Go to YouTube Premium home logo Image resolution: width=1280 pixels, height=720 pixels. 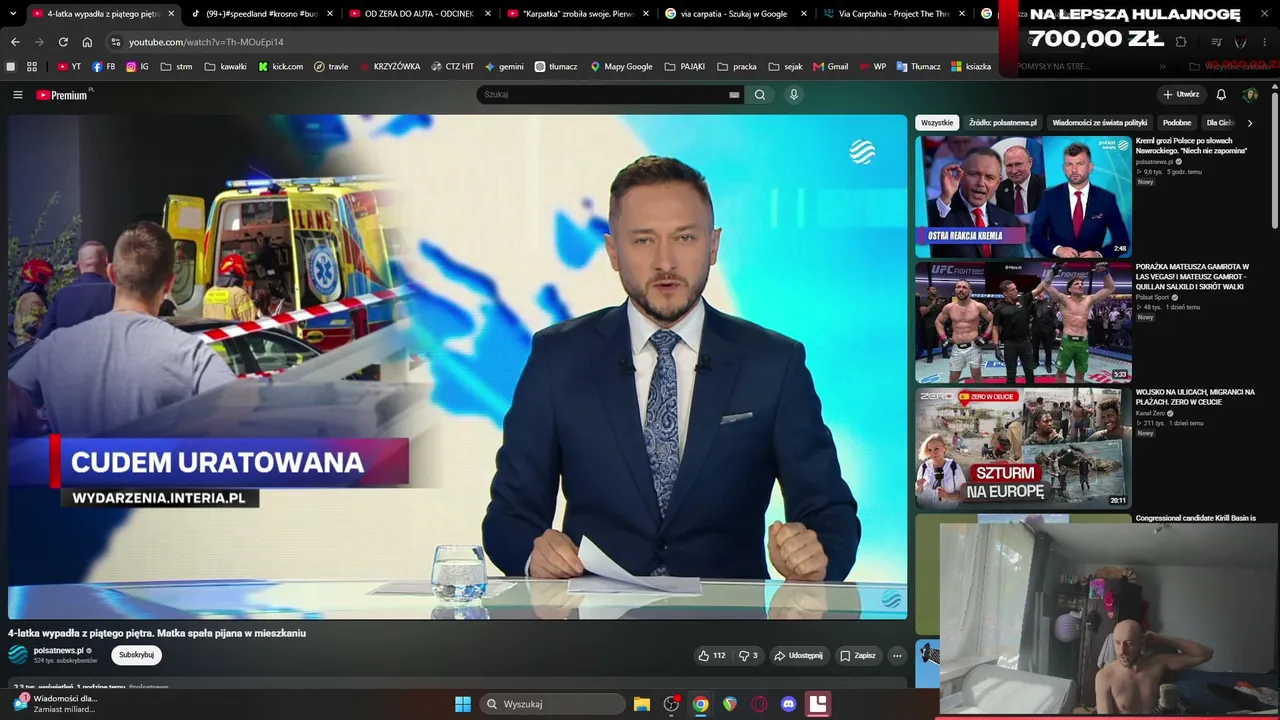[x=64, y=95]
